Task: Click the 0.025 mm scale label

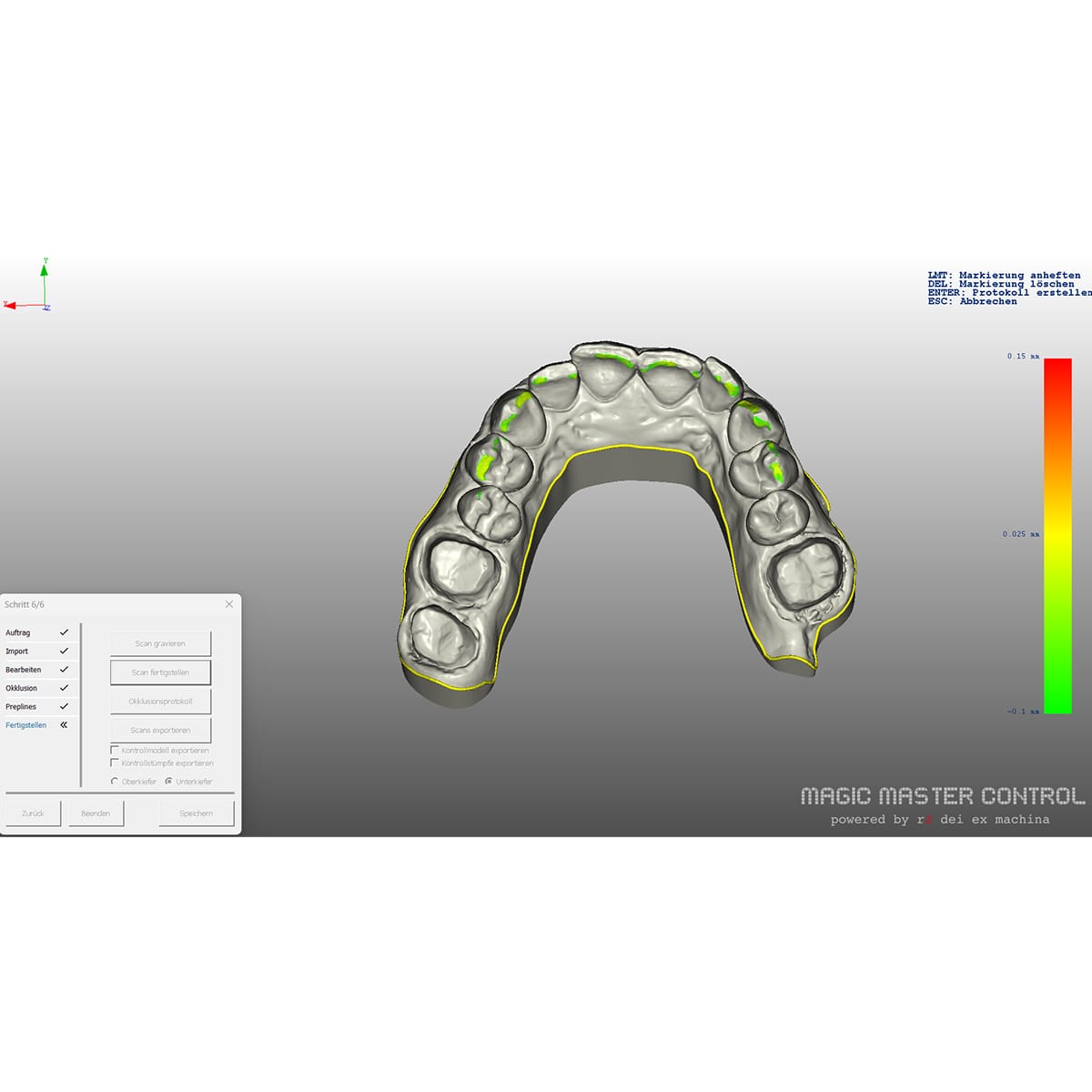Action: 1021,534
